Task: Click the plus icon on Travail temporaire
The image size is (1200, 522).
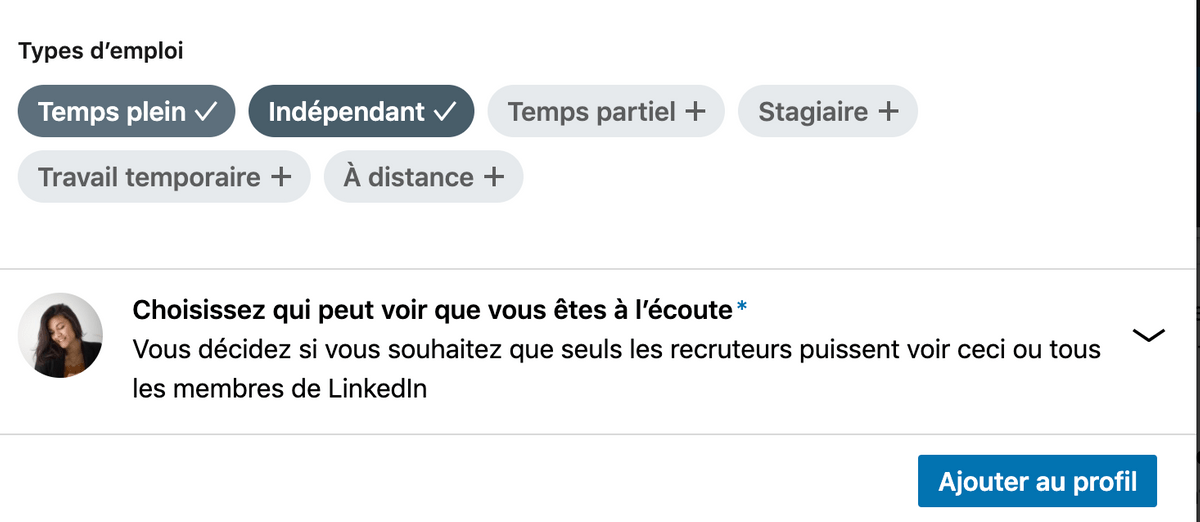Action: click(x=282, y=178)
